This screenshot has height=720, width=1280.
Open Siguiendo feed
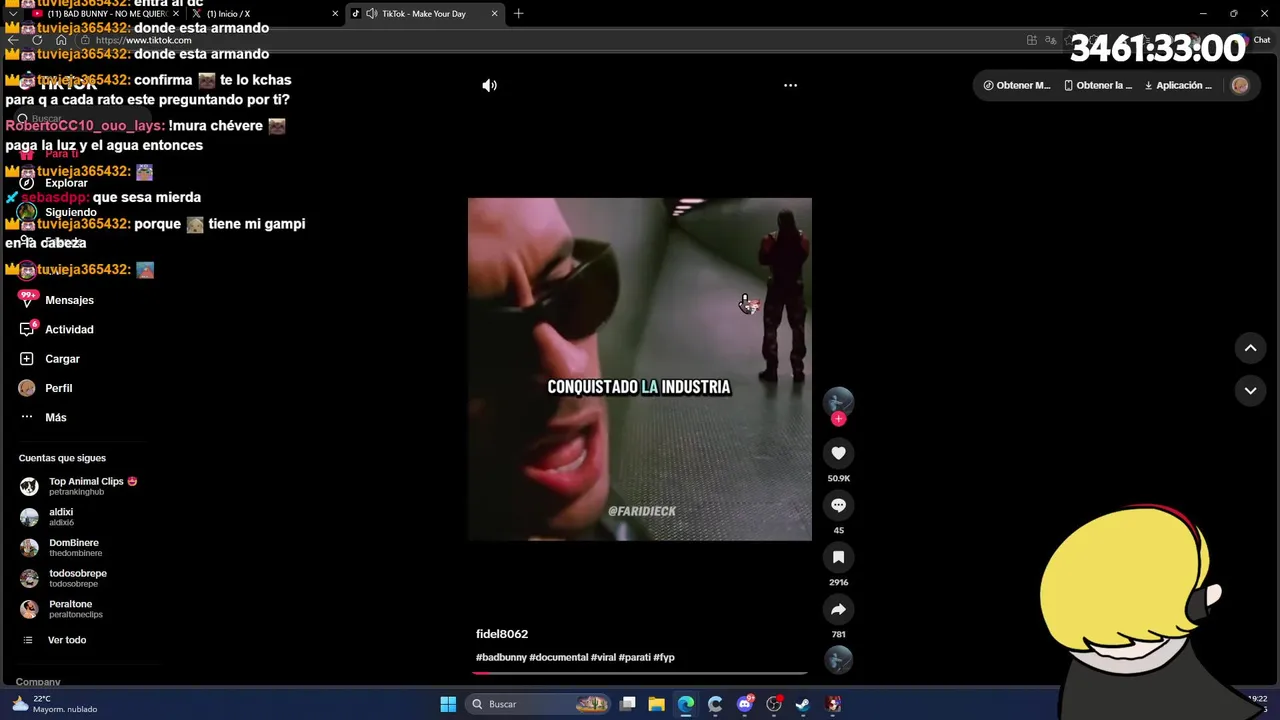[x=70, y=212]
